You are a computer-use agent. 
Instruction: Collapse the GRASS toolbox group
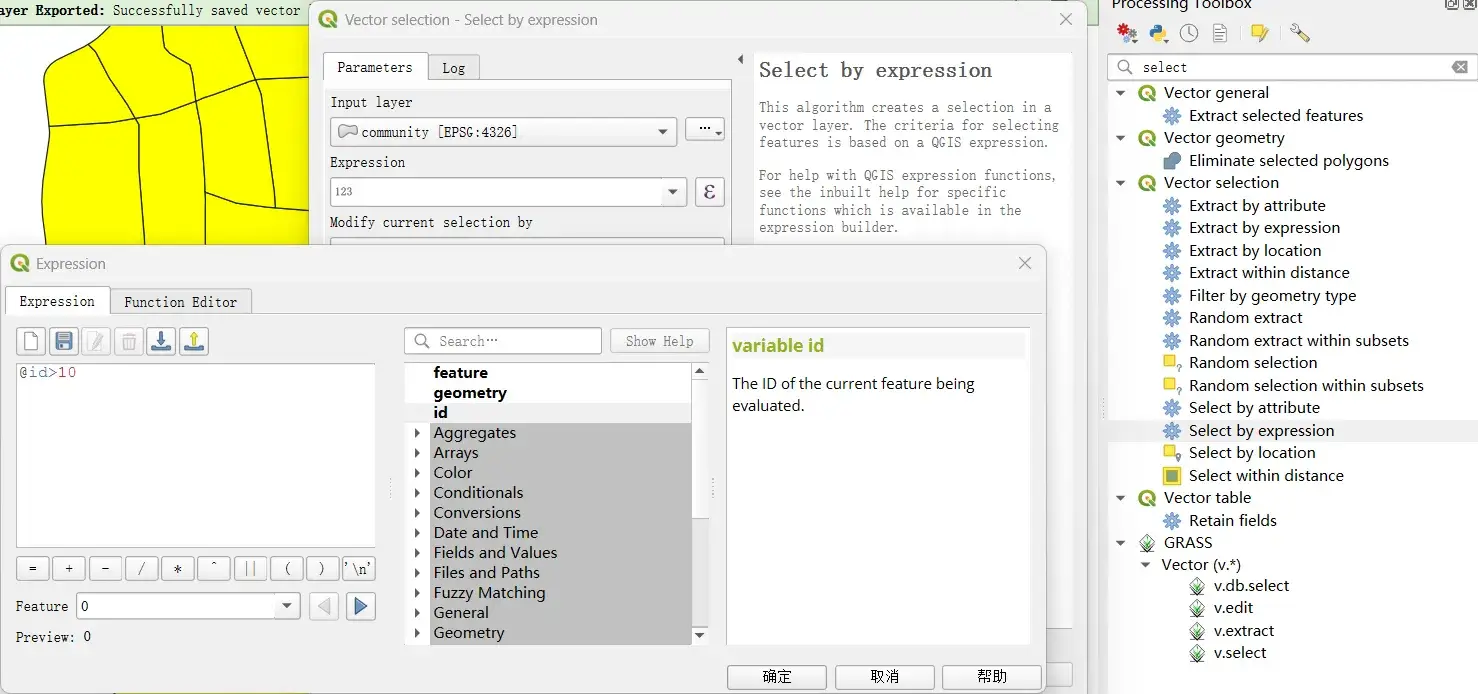click(1121, 543)
